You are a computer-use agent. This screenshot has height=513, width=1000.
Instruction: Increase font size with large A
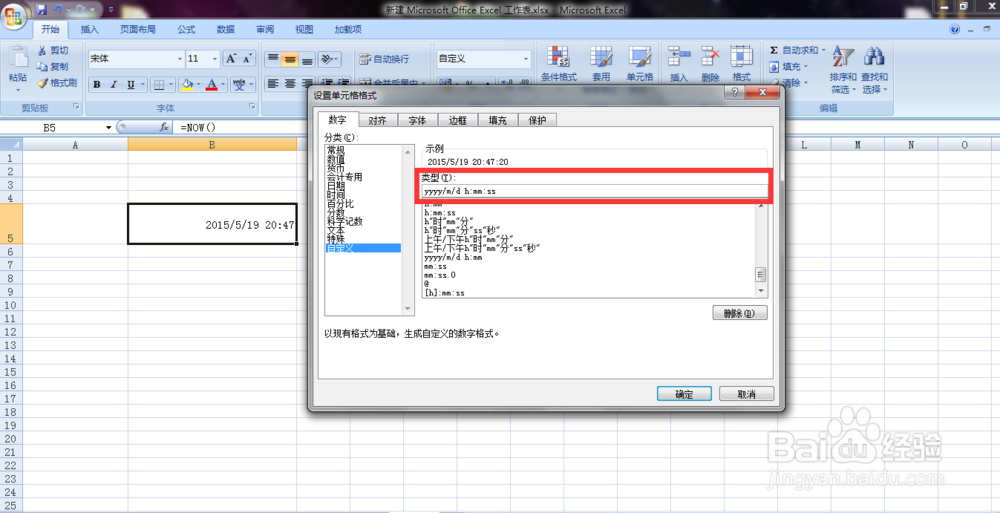point(232,59)
